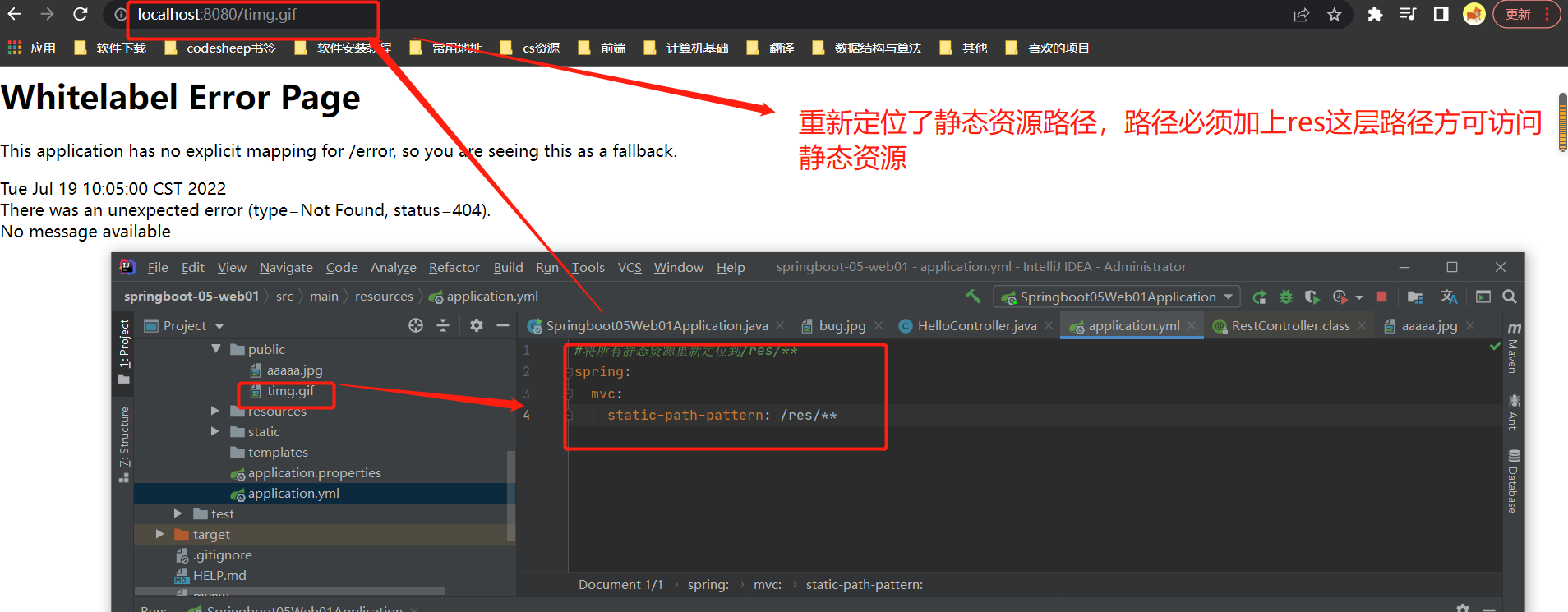The width and height of the screenshot is (1568, 612).
Task: Open the File menu in IntelliJ
Action: (x=158, y=268)
